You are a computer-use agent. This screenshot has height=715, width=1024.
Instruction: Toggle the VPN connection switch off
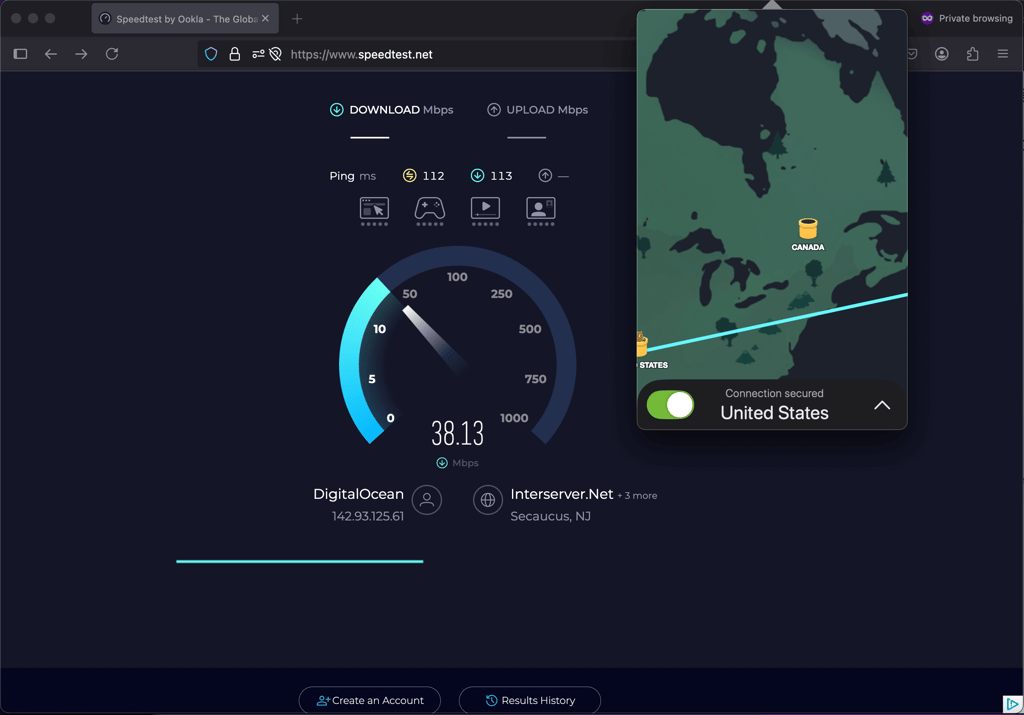click(670, 405)
